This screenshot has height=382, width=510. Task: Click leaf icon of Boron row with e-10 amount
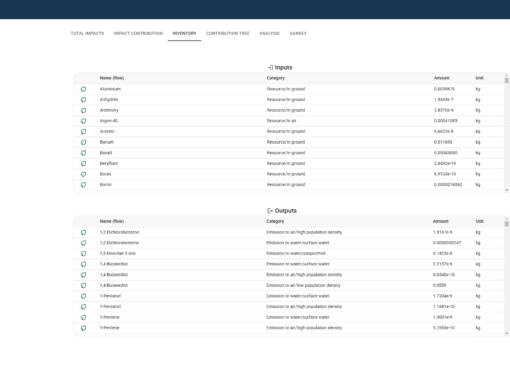(83, 174)
